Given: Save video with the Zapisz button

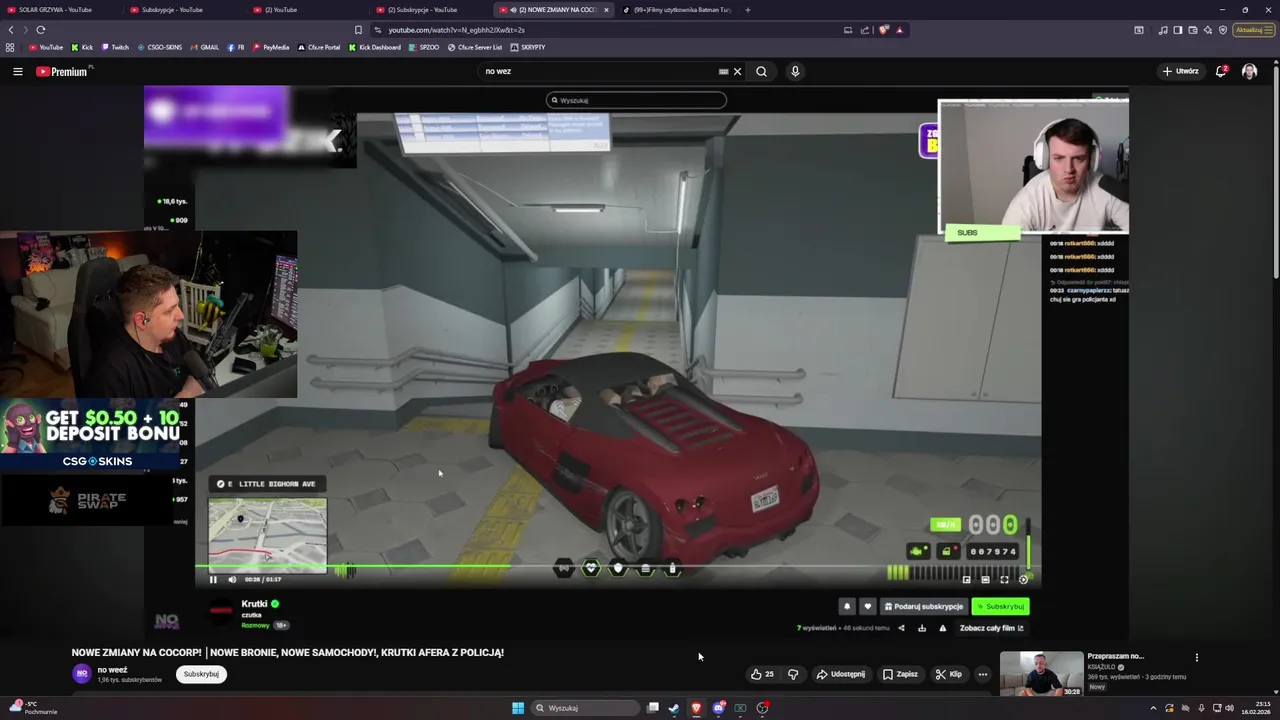Looking at the screenshot, I should 900,674.
